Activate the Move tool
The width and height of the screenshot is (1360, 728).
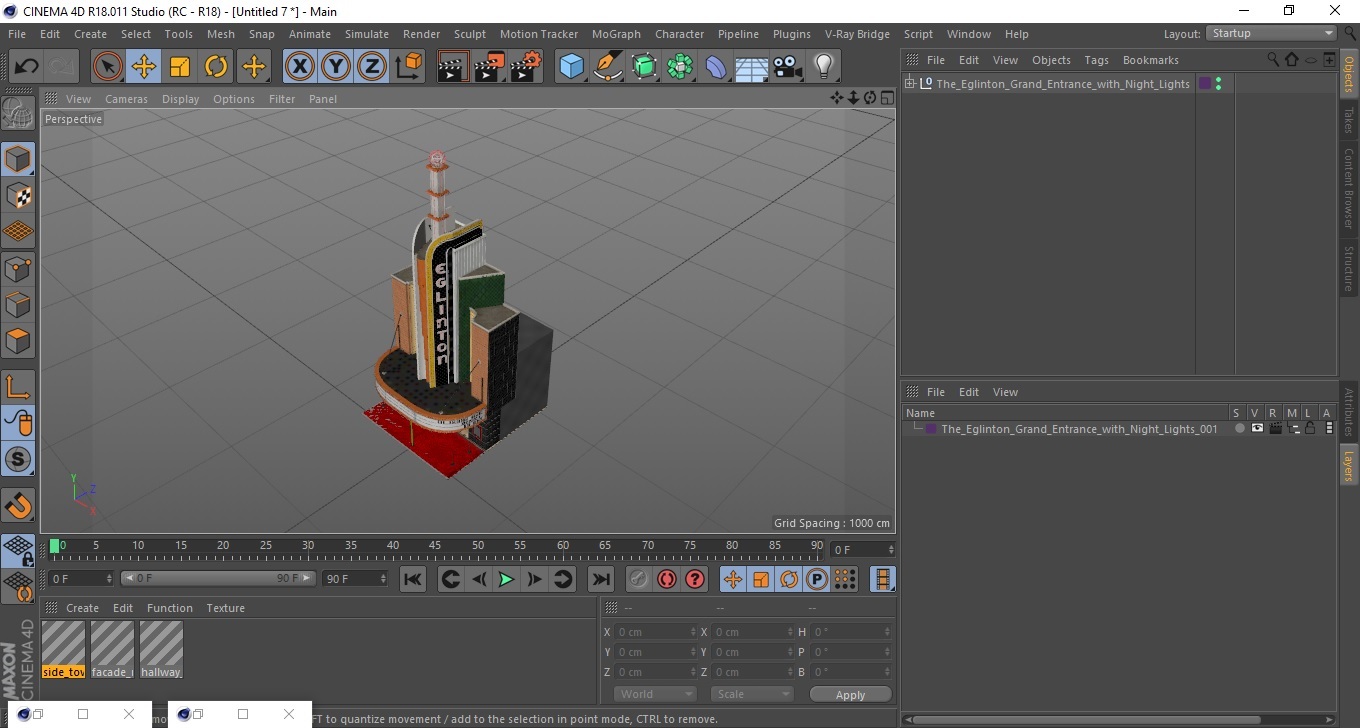pyautogui.click(x=144, y=67)
